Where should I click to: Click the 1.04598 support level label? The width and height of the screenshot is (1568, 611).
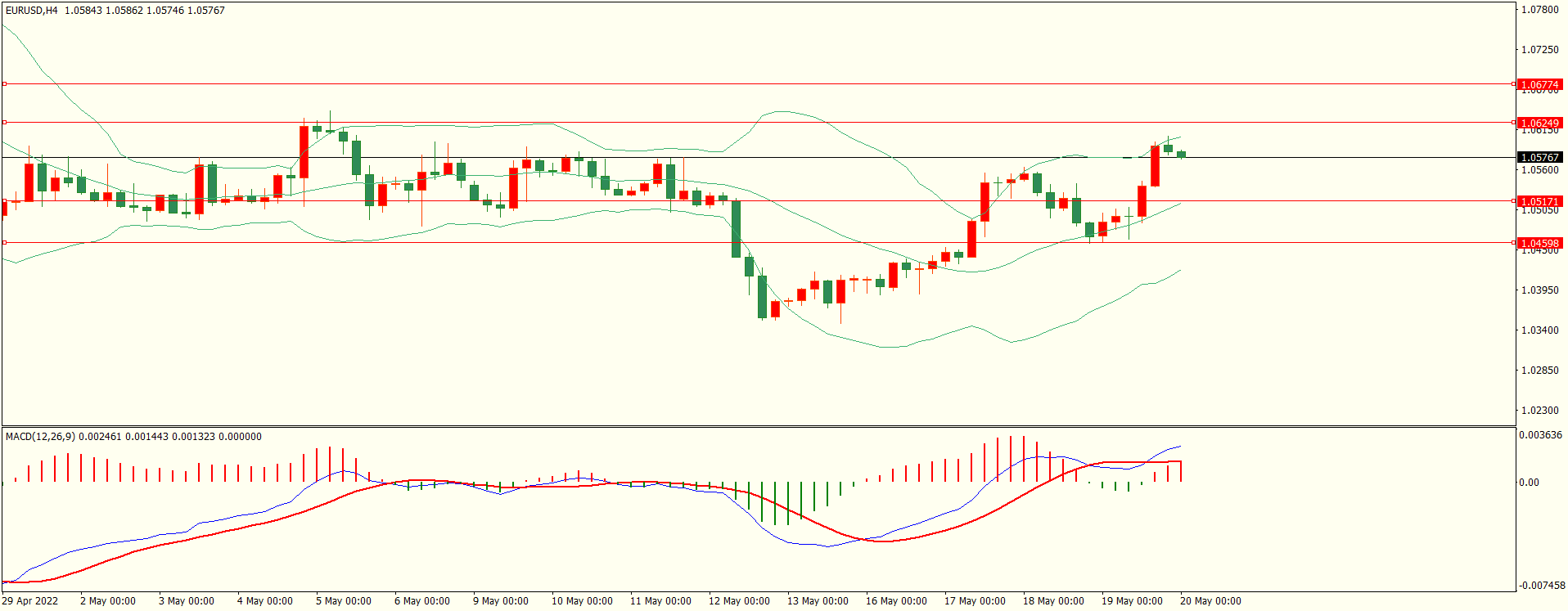coord(1539,243)
